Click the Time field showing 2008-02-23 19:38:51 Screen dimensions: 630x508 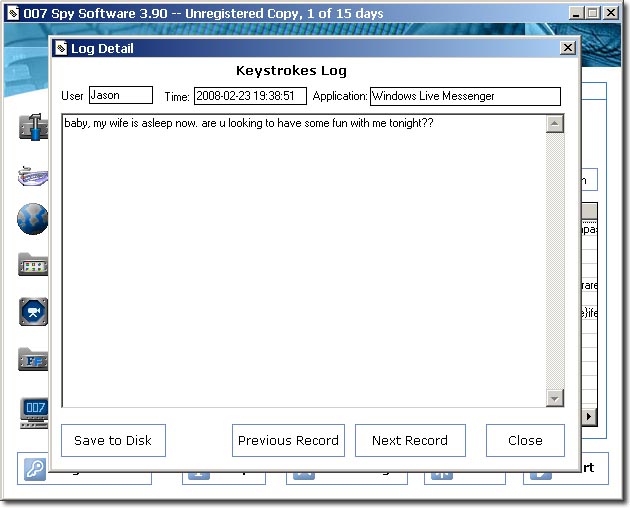click(x=250, y=96)
